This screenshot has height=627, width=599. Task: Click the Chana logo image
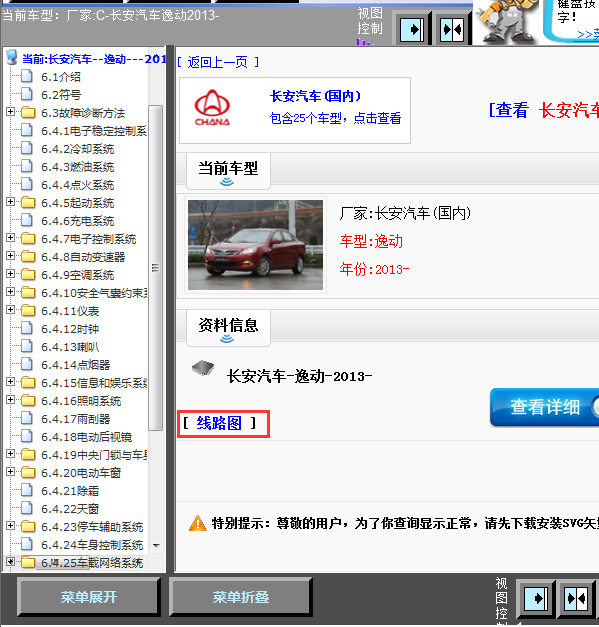tap(212, 108)
